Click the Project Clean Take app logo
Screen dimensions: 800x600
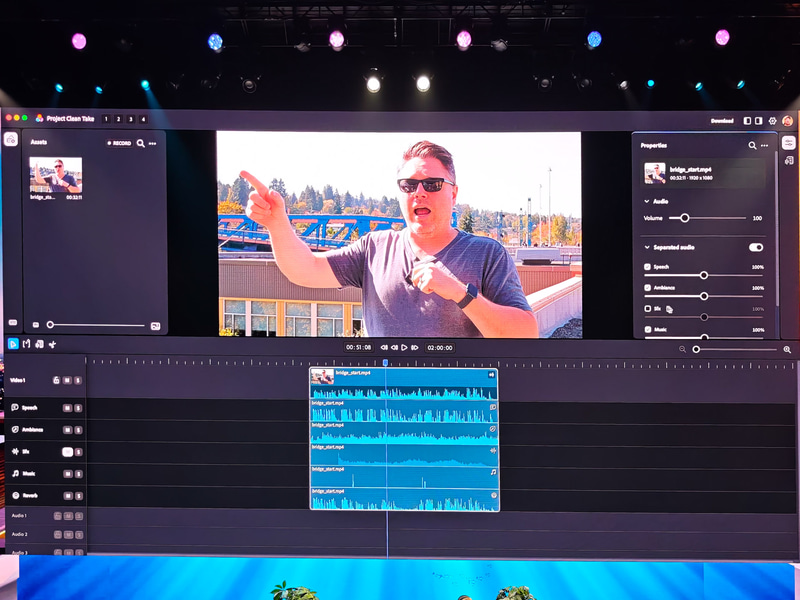pyautogui.click(x=39, y=118)
